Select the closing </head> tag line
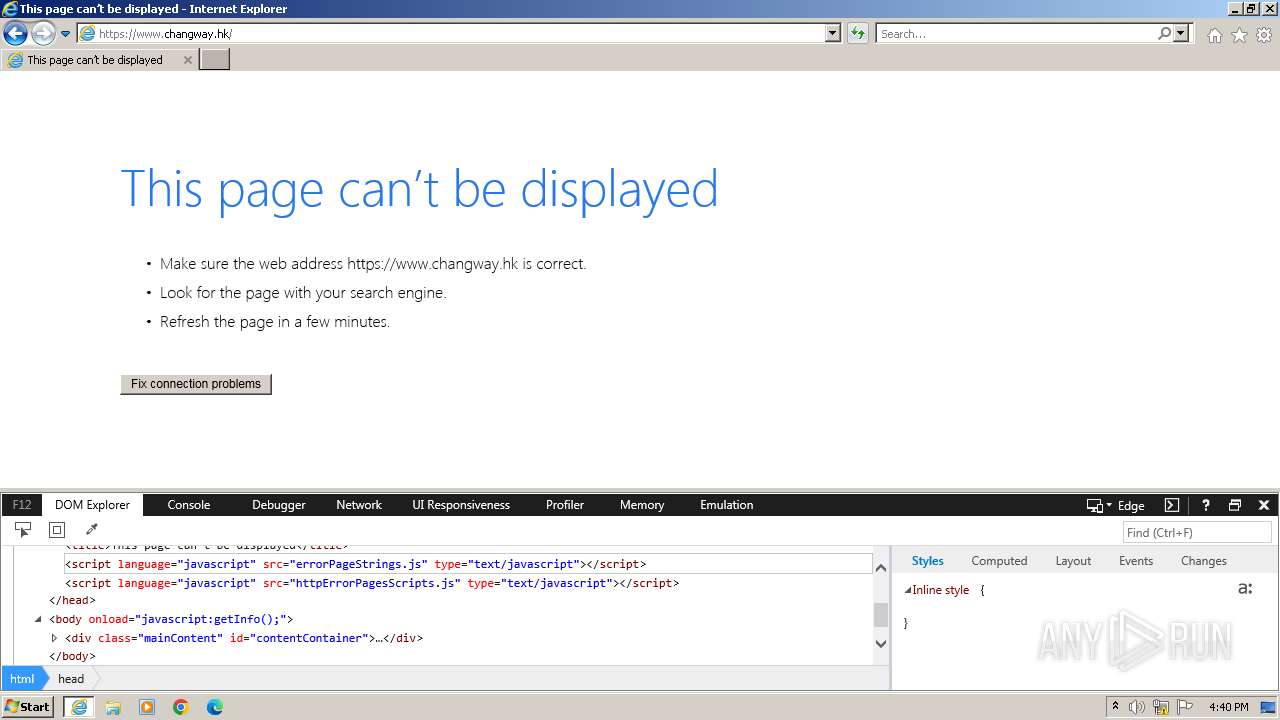 pyautogui.click(x=72, y=601)
